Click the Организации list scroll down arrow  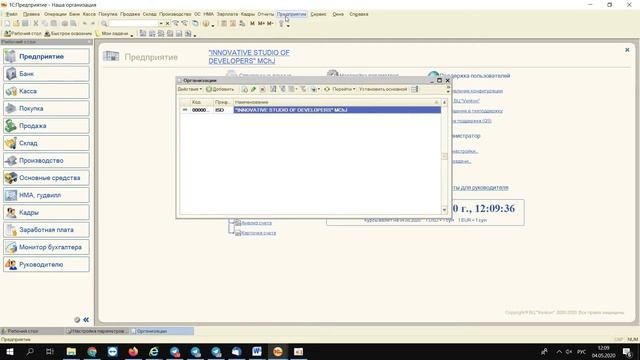[x=444, y=210]
